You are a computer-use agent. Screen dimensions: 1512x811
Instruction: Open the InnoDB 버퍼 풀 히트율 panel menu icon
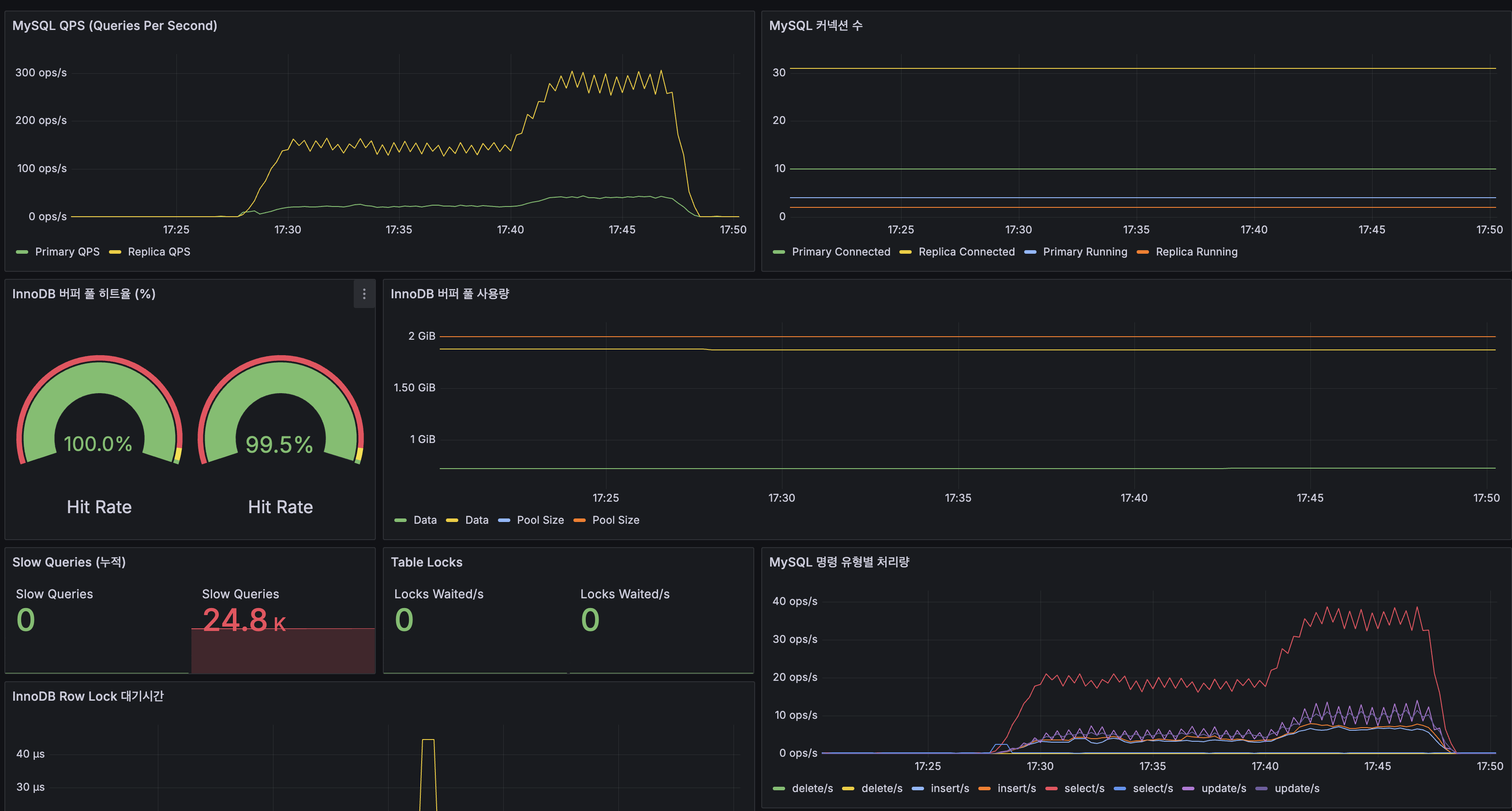364,293
